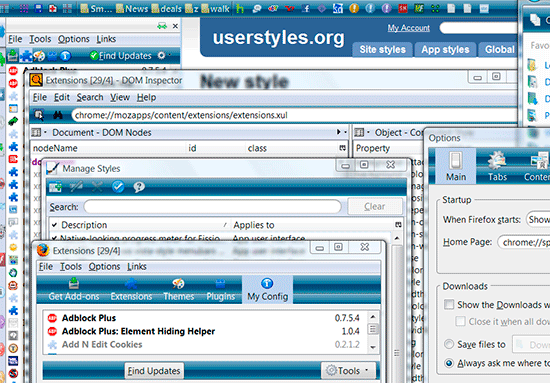This screenshot has width=550, height=383.
Task: Click the green car icon atop the sidebar
Action: tap(162, 26)
